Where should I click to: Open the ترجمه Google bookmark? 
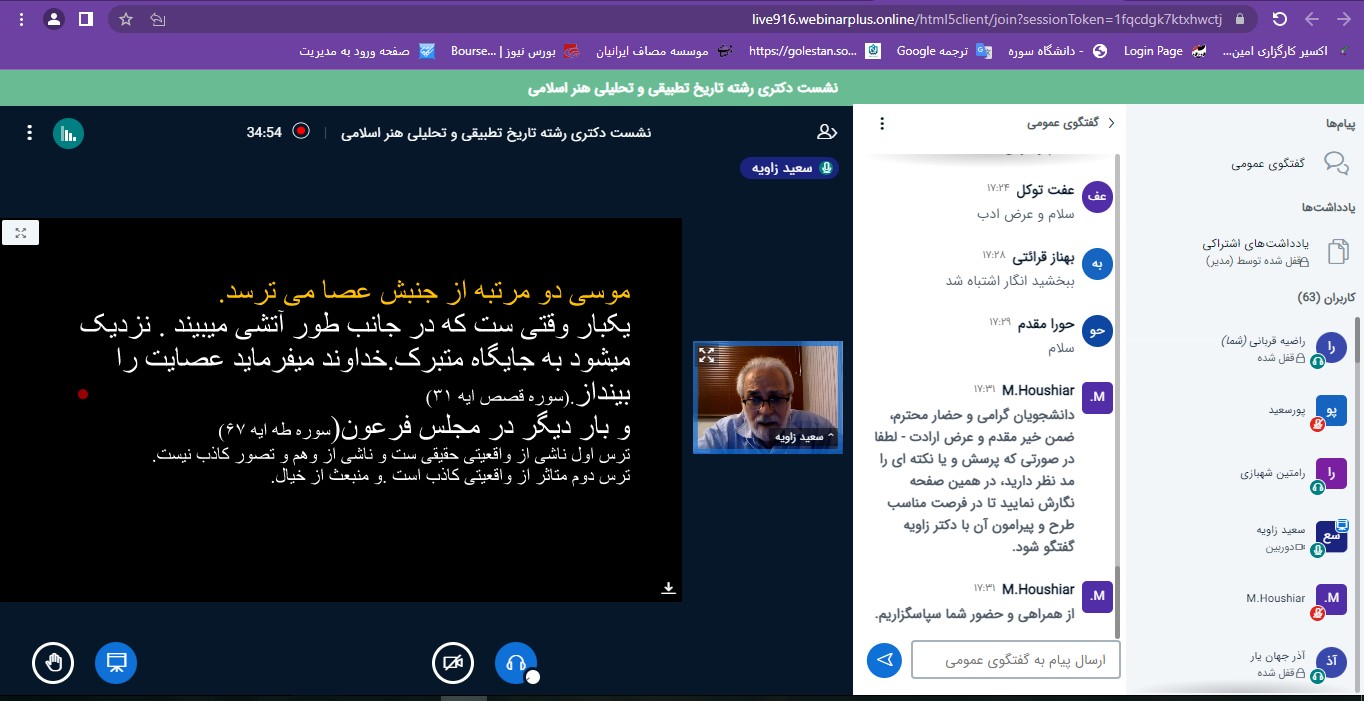coord(943,51)
